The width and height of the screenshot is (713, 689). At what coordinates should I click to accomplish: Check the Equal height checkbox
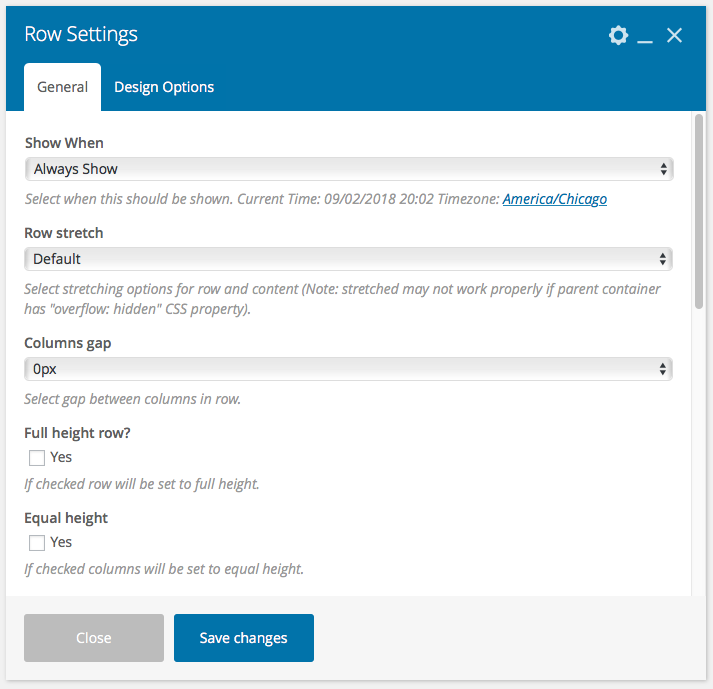click(37, 543)
